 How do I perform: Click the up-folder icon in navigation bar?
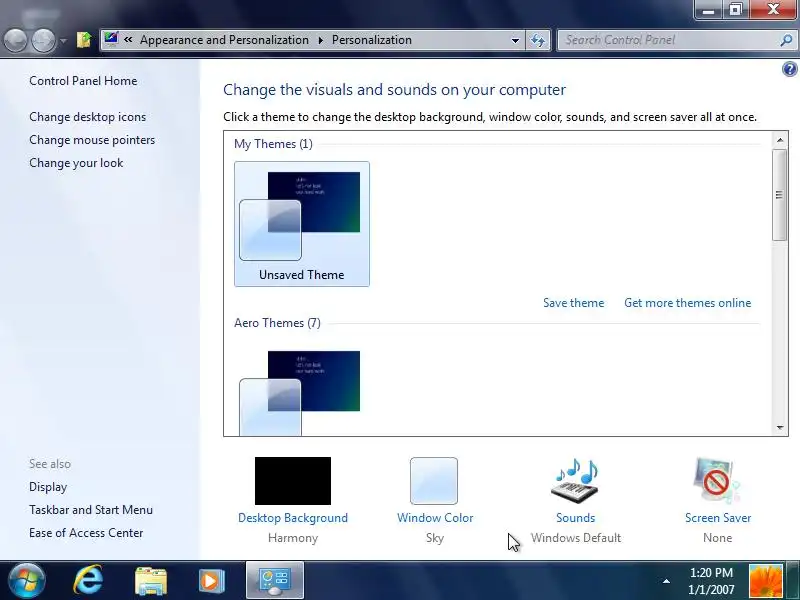tap(84, 40)
